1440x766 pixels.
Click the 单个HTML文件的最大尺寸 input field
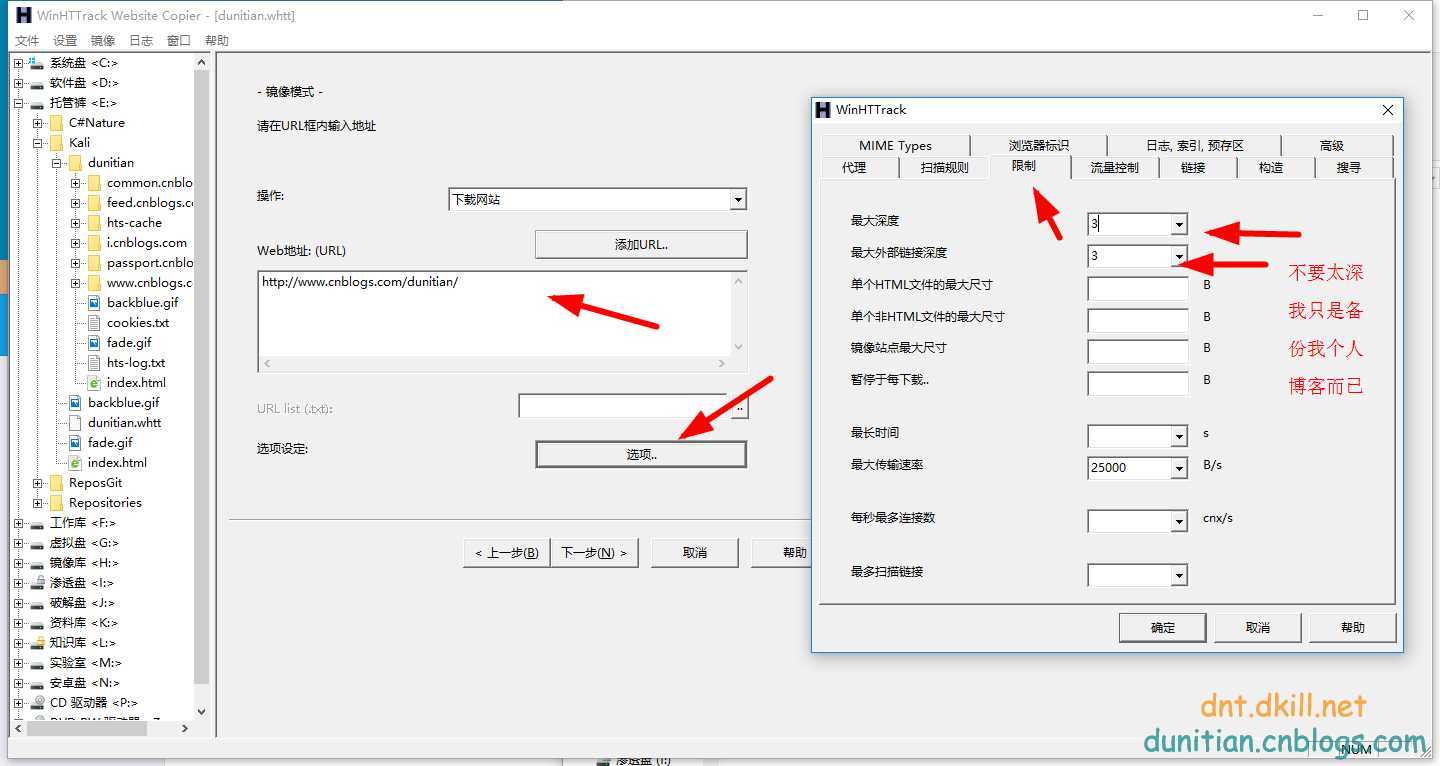pyautogui.click(x=1138, y=289)
